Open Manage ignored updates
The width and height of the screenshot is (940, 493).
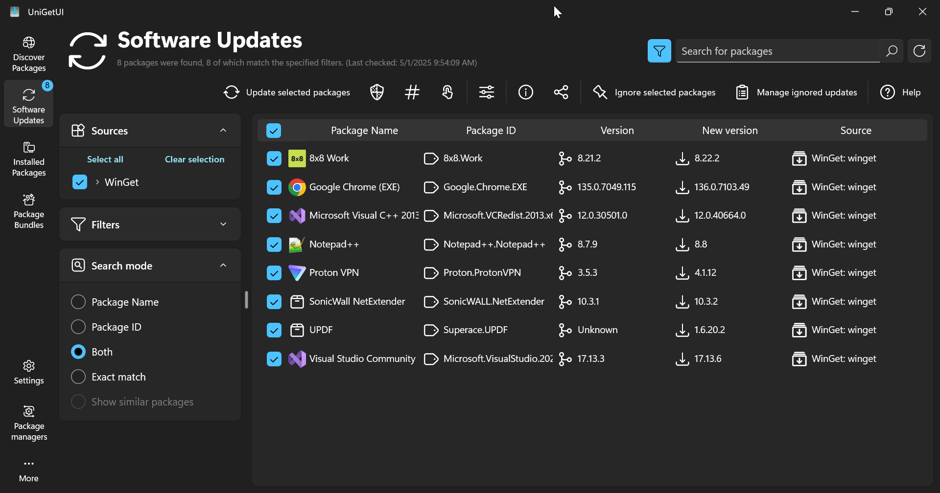click(x=796, y=92)
